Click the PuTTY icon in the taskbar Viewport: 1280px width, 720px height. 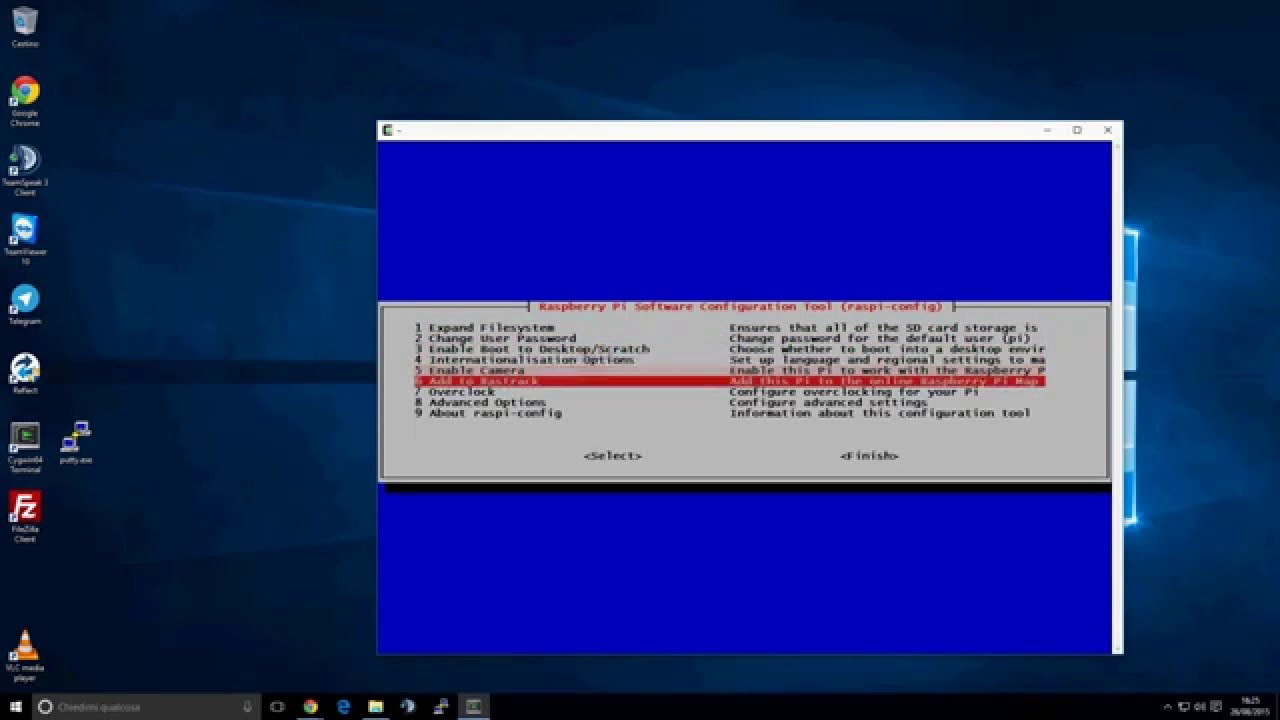(x=440, y=706)
